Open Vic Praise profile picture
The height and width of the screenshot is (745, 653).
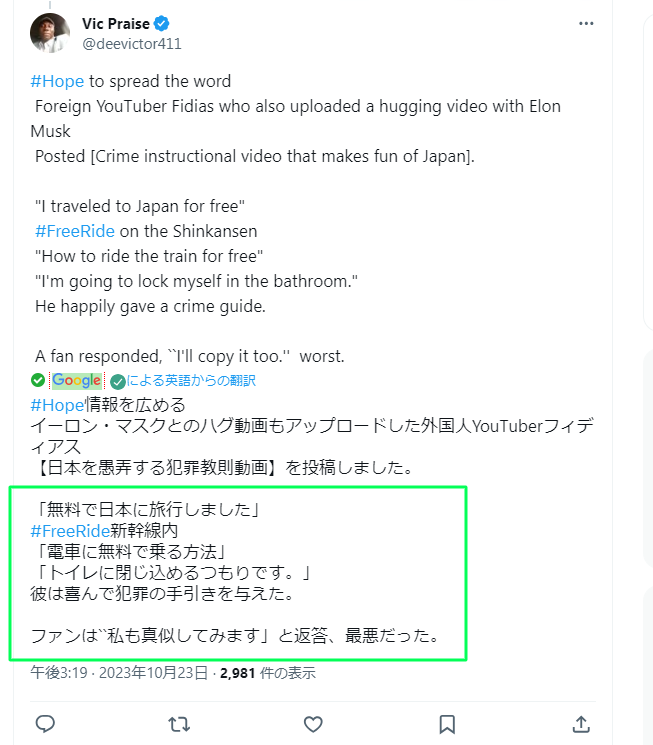point(49,32)
